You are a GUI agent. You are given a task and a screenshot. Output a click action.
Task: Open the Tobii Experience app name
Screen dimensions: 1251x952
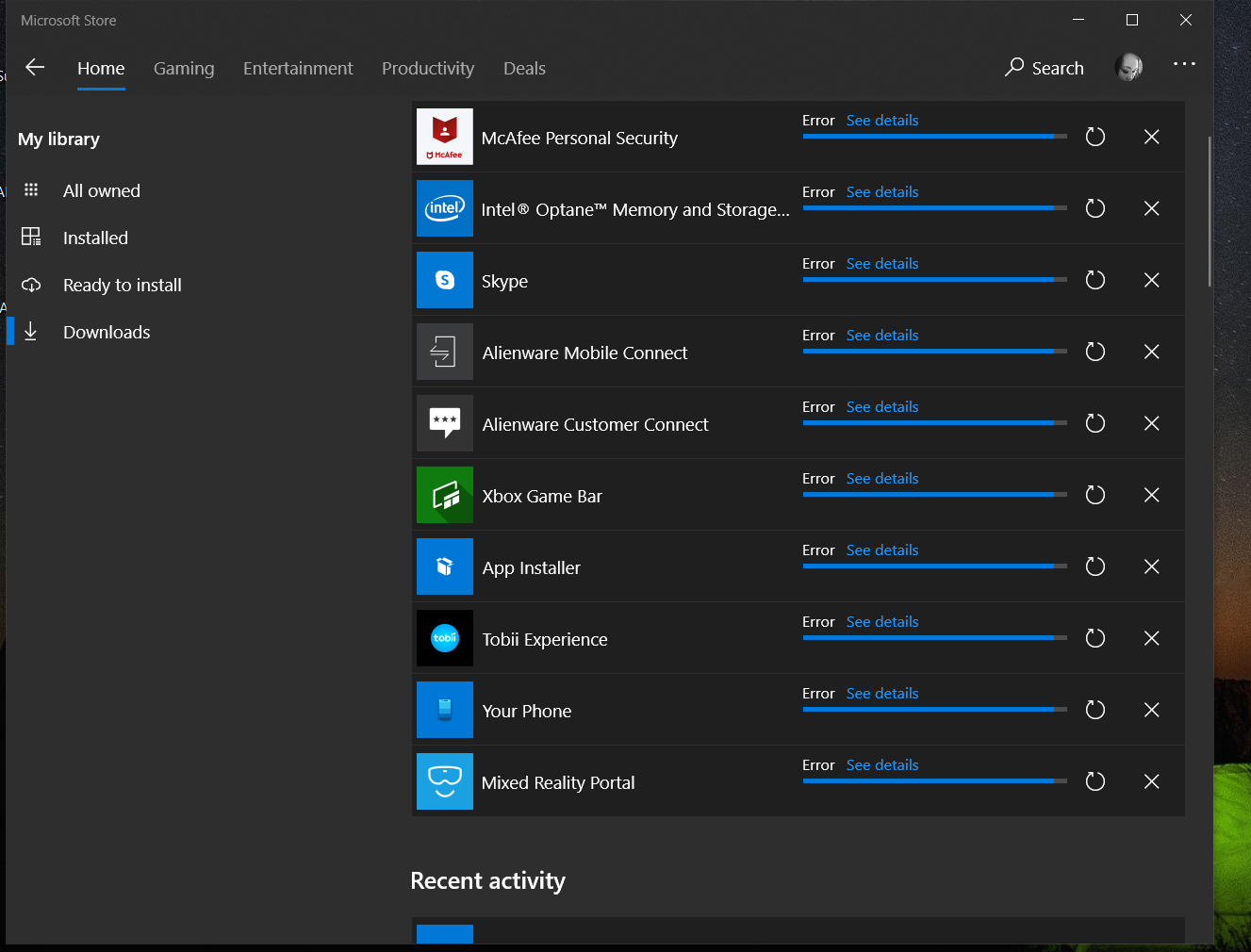pos(545,640)
